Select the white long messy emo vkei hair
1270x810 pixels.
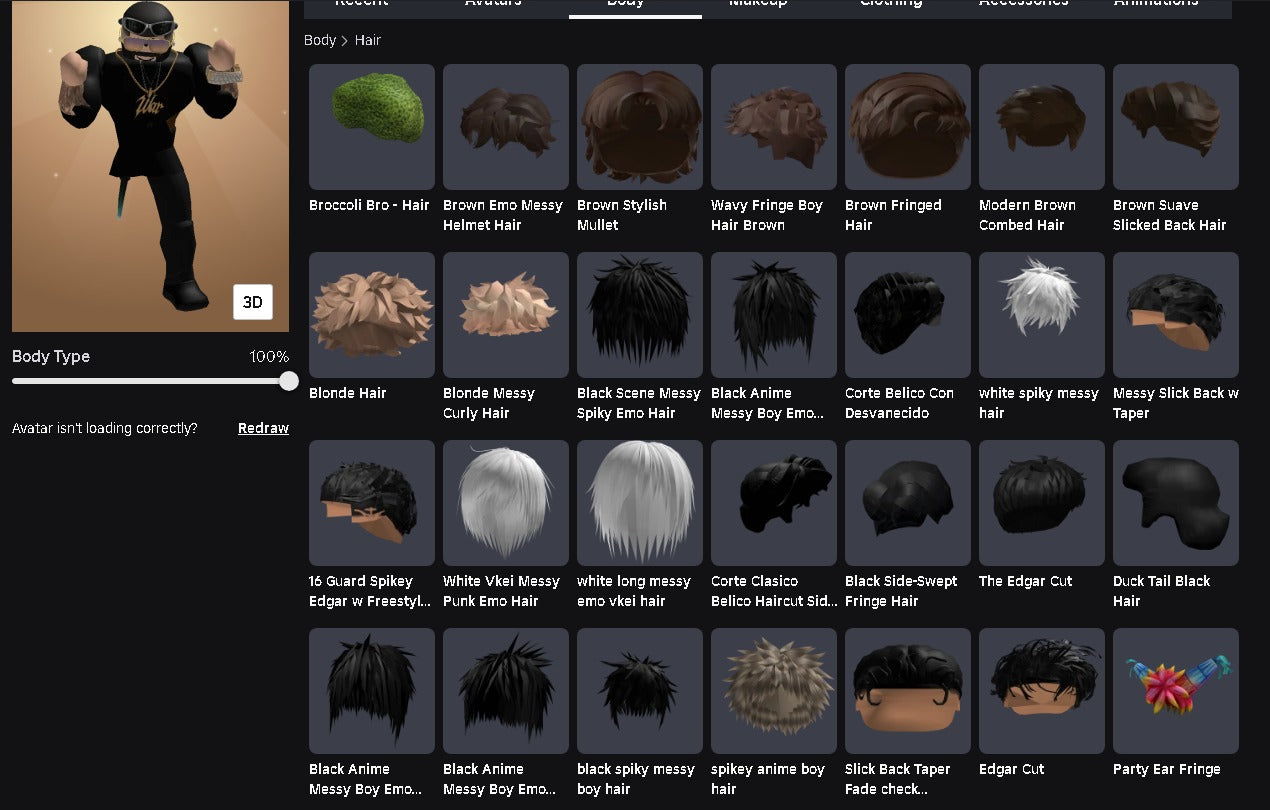[640, 503]
